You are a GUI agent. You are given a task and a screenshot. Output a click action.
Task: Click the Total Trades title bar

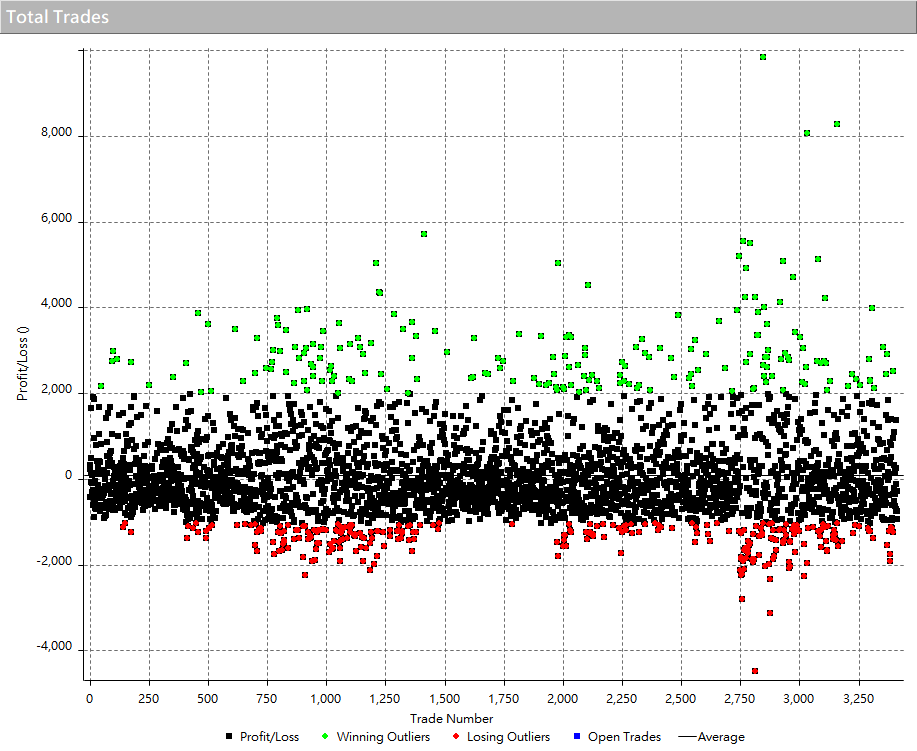[458, 17]
